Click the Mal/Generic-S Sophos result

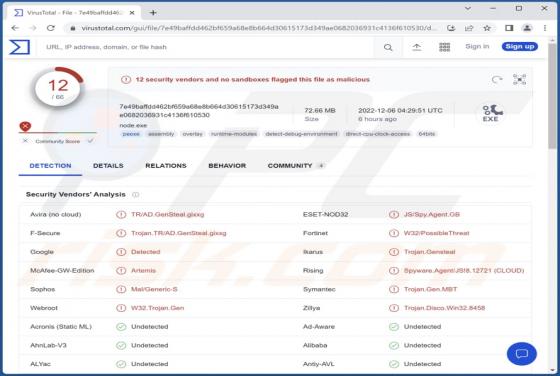pos(154,289)
